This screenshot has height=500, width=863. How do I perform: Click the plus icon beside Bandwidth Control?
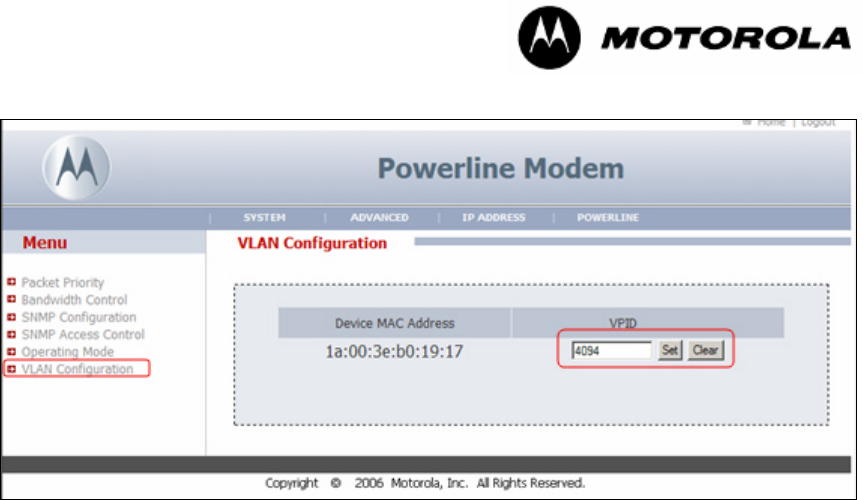point(12,299)
